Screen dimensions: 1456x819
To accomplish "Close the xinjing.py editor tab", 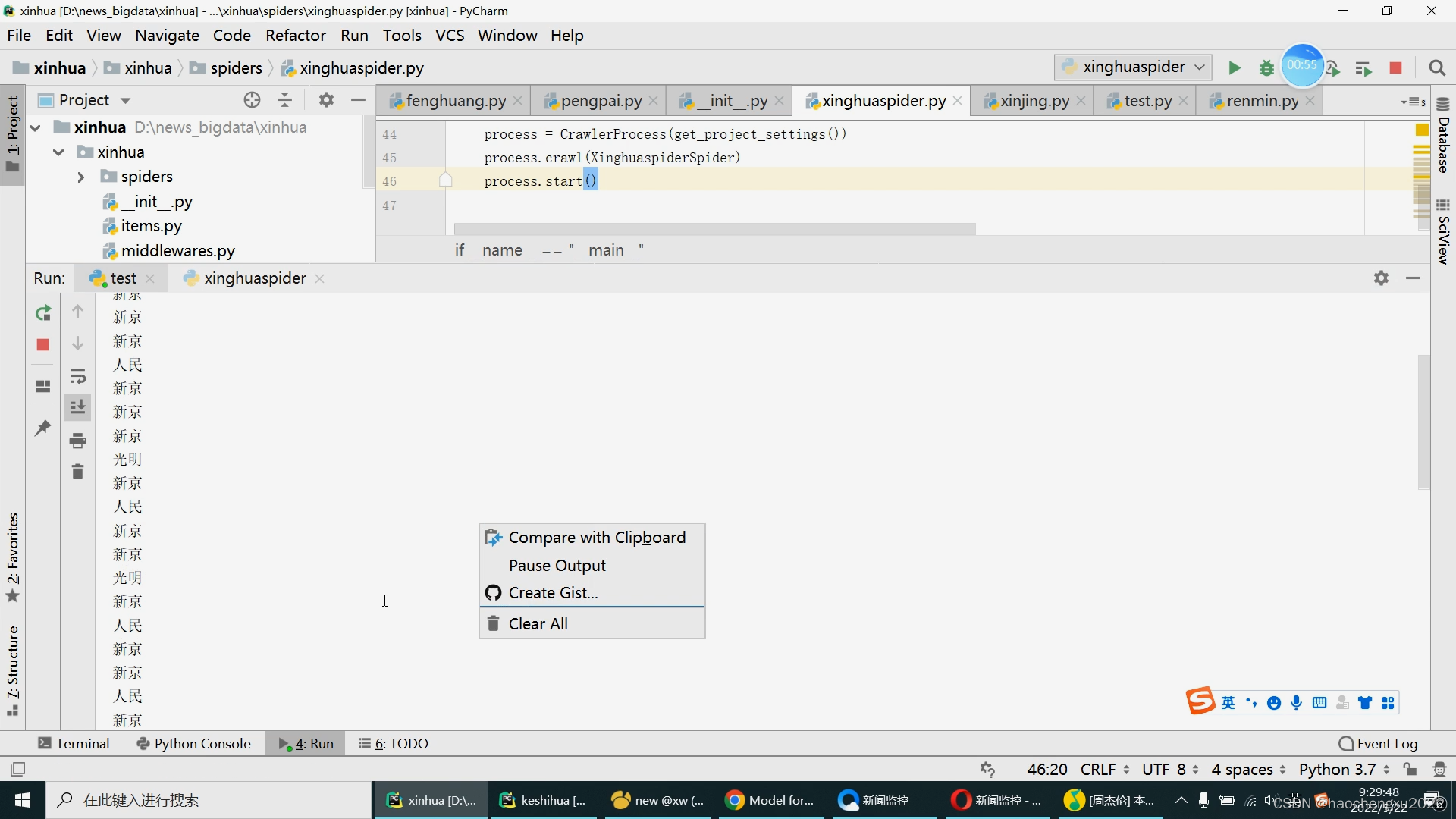I will click(1081, 101).
